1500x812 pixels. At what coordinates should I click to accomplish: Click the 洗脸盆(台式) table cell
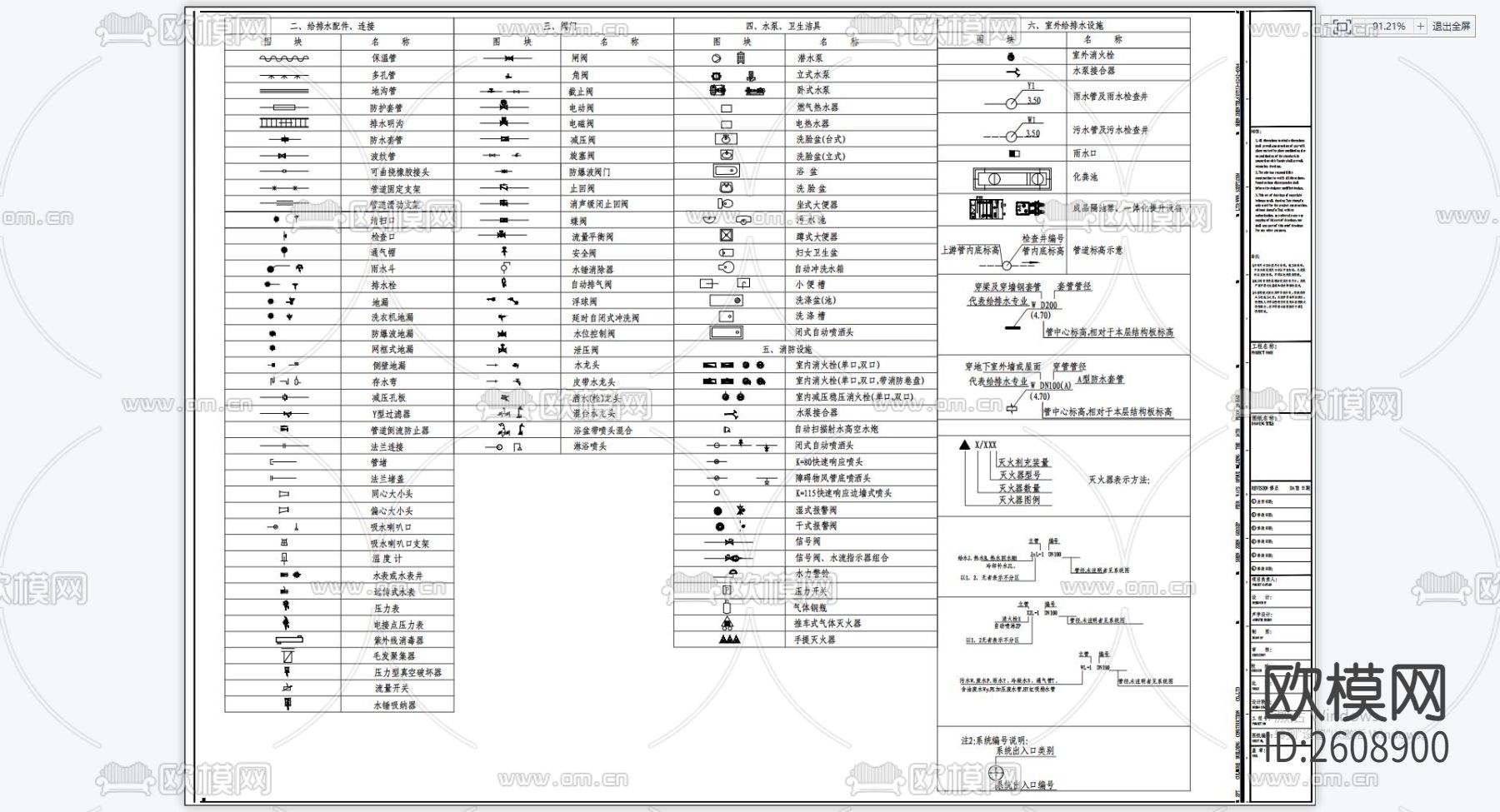[x=861, y=140]
